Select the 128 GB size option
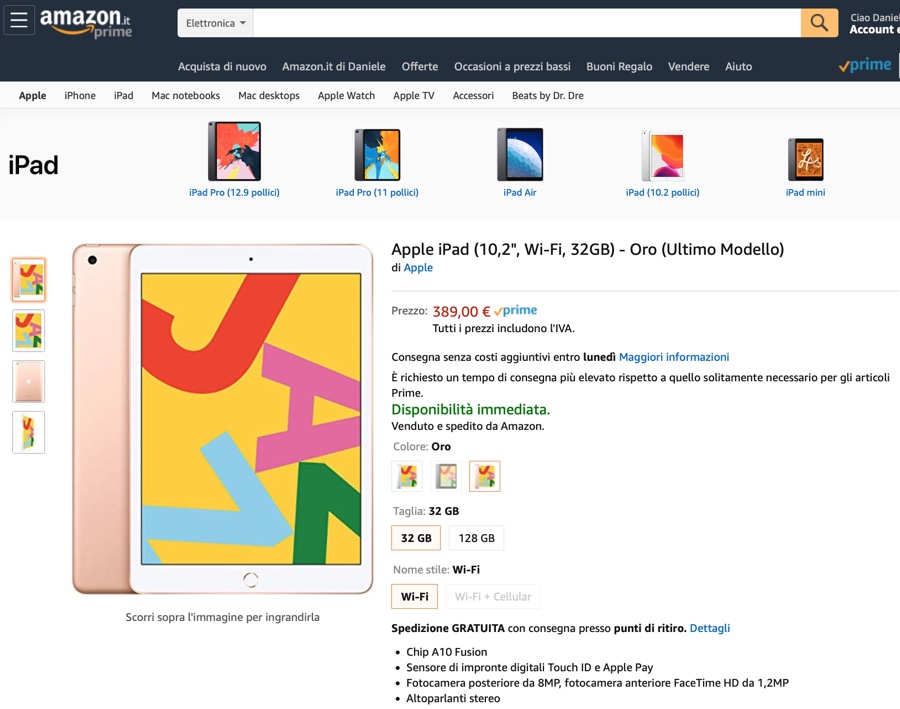The width and height of the screenshot is (900, 709). 476,538
